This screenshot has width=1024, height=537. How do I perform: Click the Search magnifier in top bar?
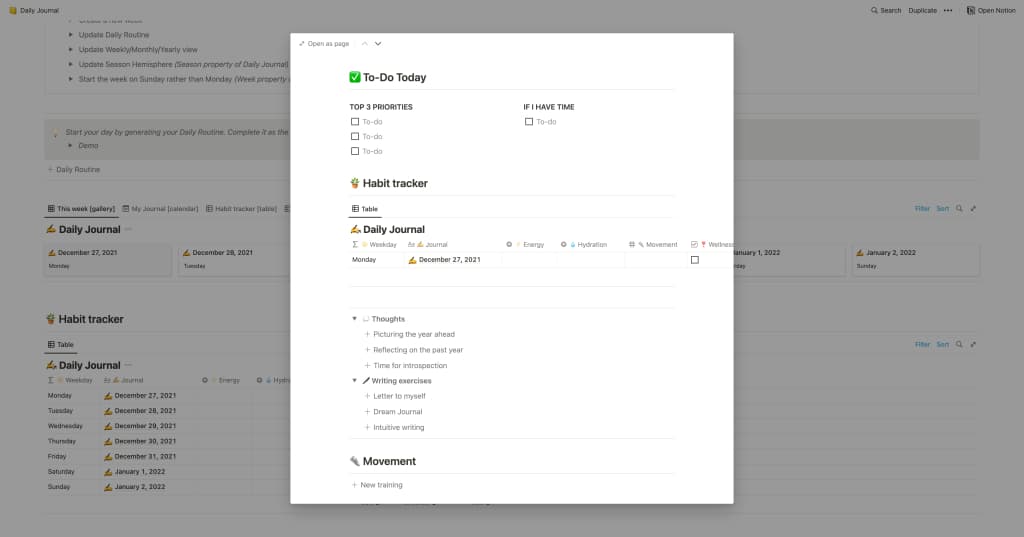coord(872,10)
